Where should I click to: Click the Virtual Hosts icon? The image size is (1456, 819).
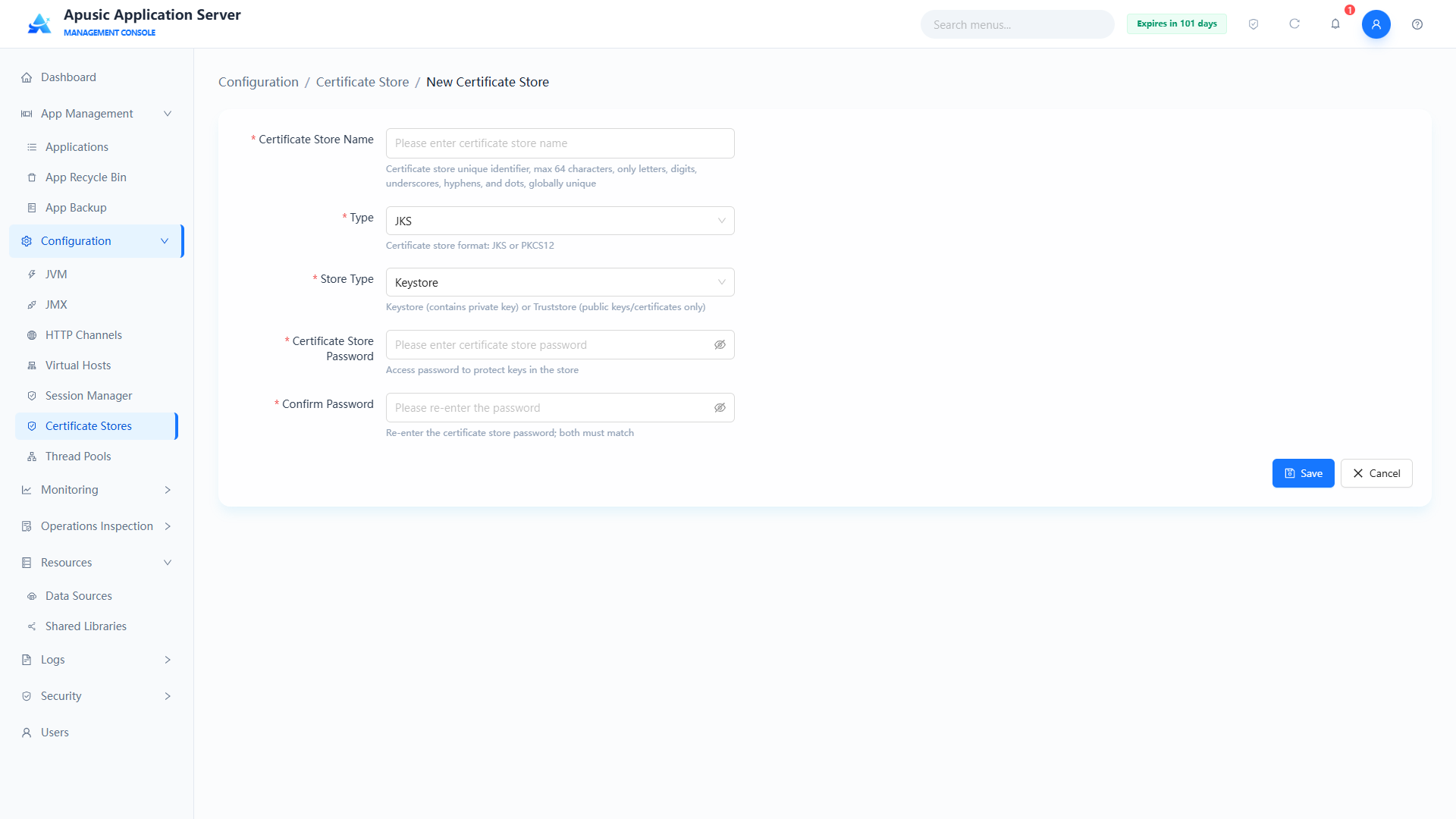point(32,366)
